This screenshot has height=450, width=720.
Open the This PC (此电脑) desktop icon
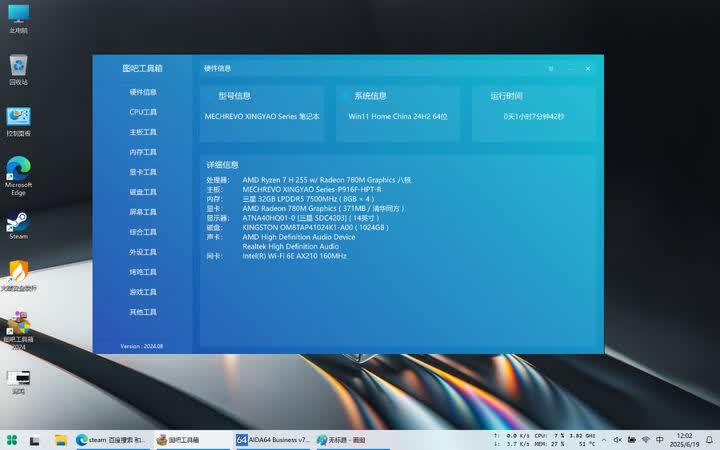[18, 18]
